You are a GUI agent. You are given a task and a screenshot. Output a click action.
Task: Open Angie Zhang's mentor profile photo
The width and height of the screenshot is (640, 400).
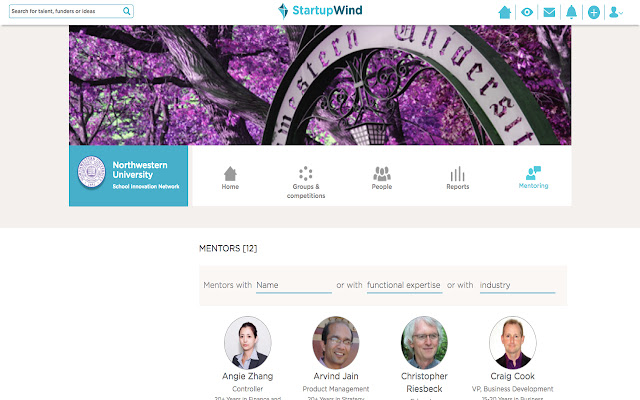(247, 342)
